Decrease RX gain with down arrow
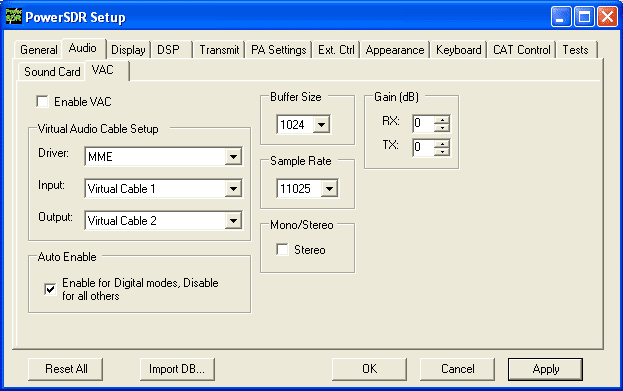Viewport: 623px width, 391px height. (442, 128)
